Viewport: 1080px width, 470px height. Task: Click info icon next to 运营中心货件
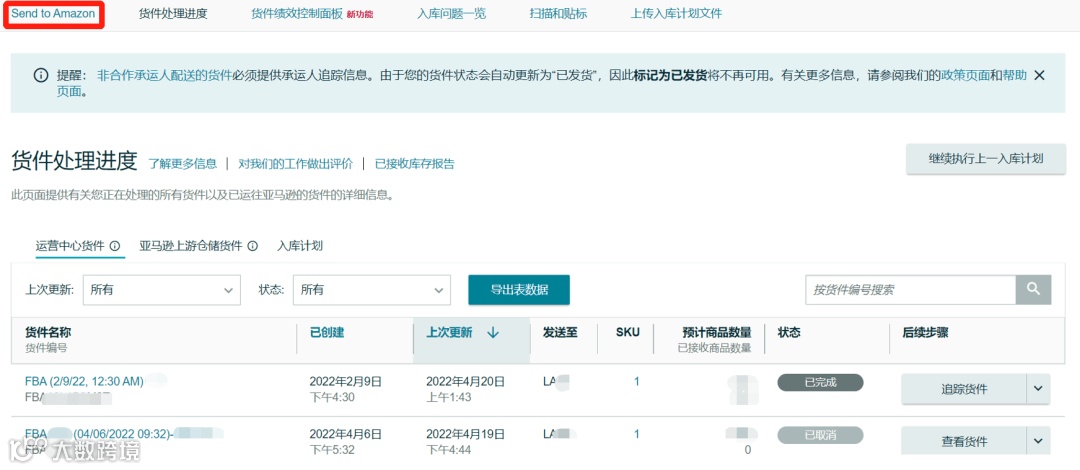115,246
